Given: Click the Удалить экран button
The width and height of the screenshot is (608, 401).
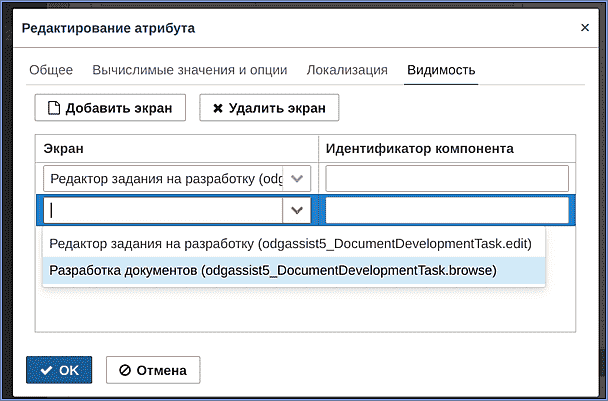Looking at the screenshot, I should click(269, 108).
